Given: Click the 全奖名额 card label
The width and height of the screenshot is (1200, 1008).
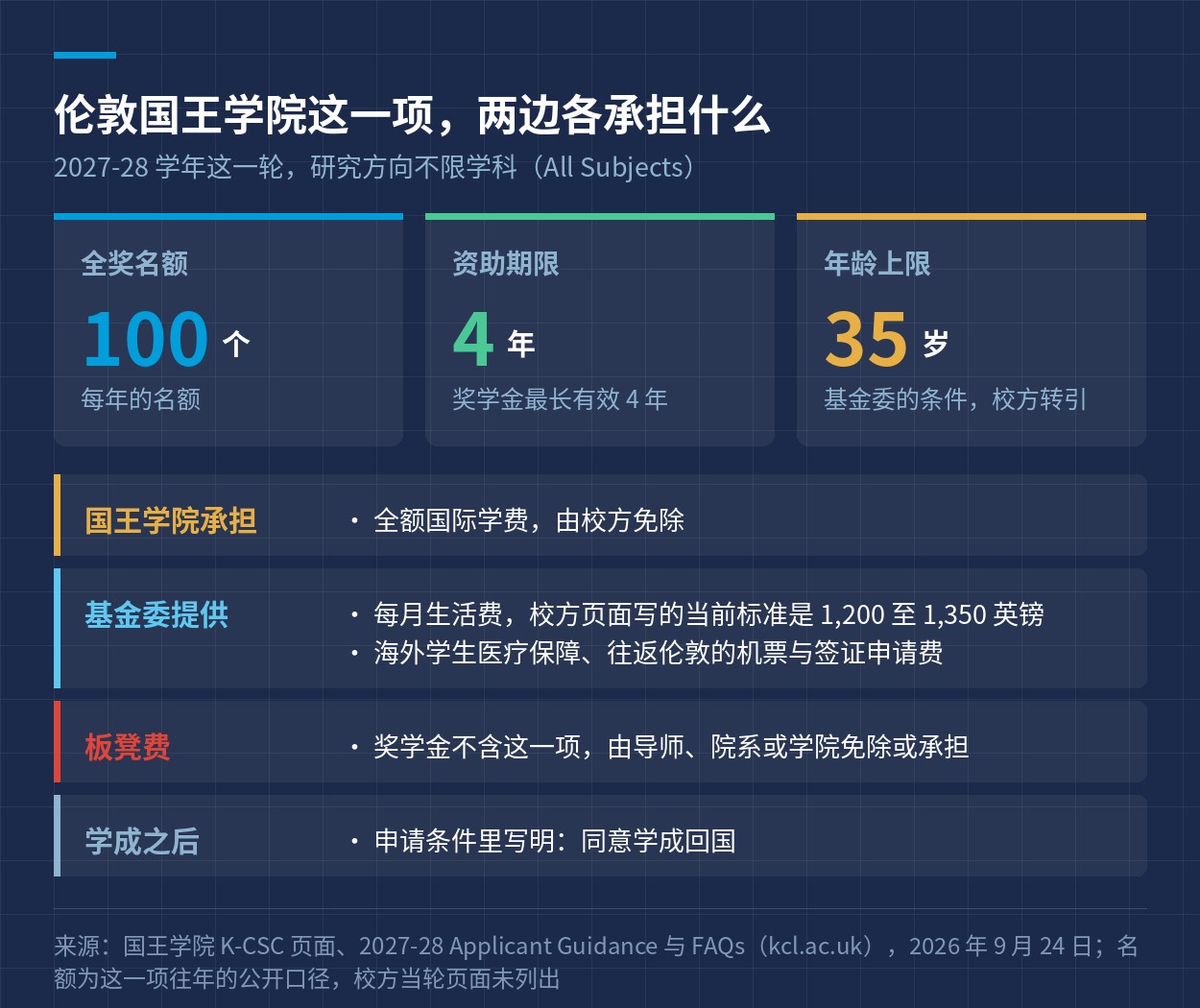Looking at the screenshot, I should pyautogui.click(x=134, y=263).
